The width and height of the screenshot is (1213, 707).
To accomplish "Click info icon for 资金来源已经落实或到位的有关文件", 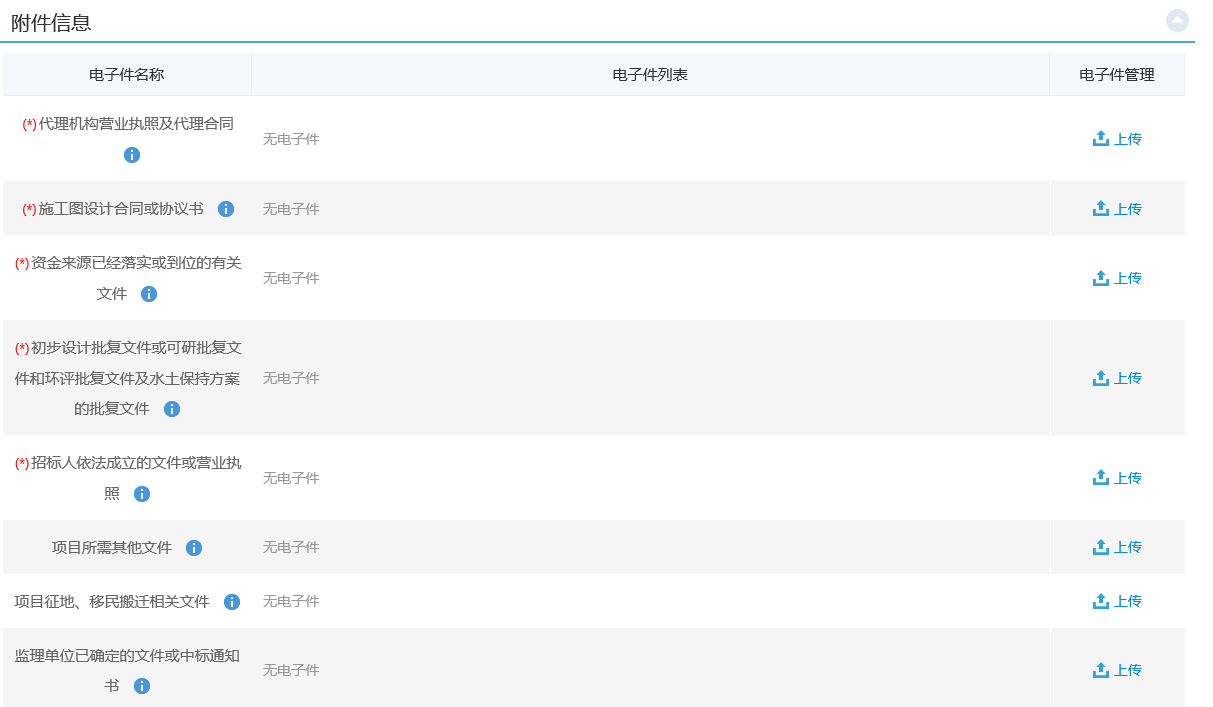I will tap(149, 294).
